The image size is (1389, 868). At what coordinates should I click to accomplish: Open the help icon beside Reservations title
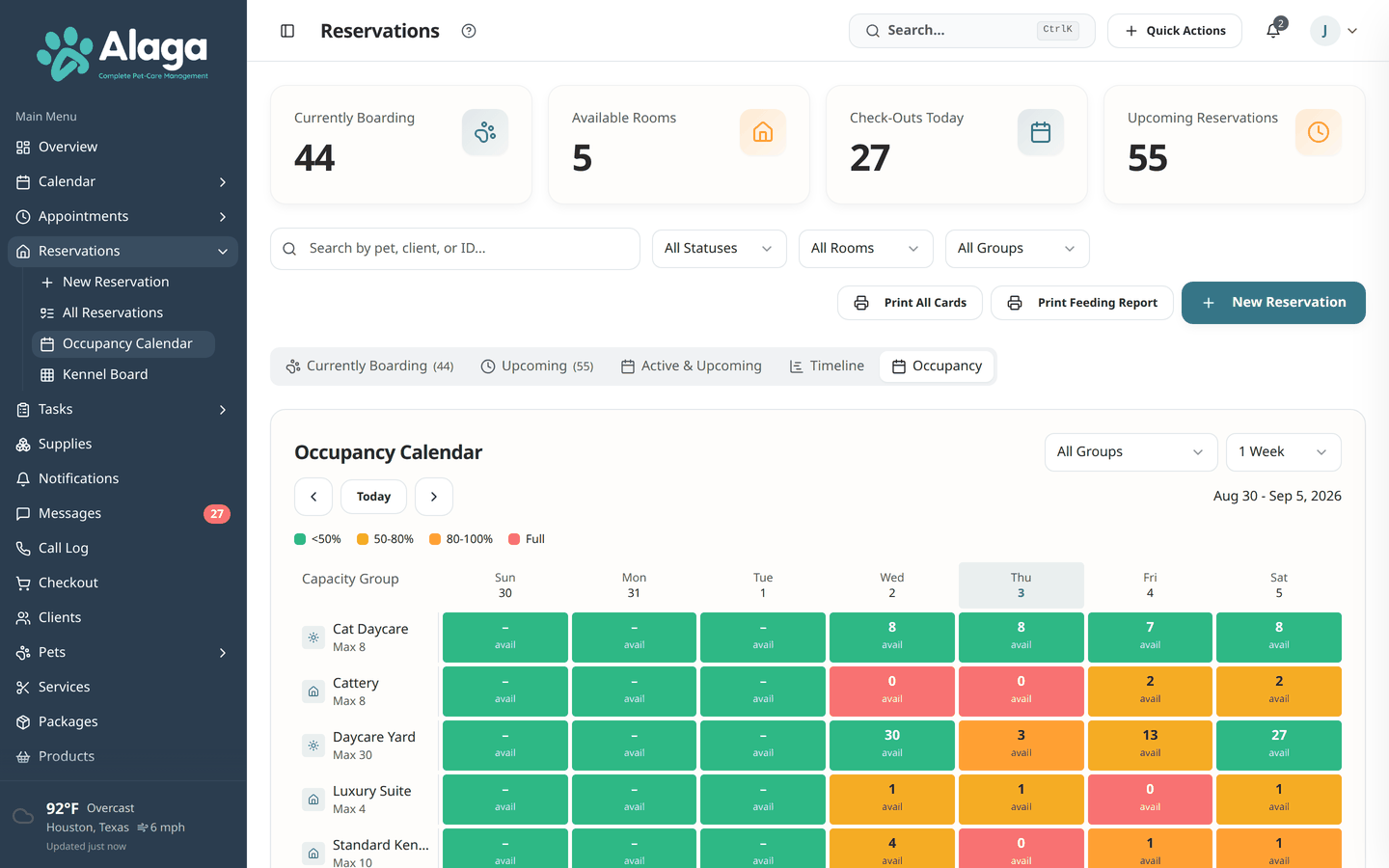pos(469,31)
